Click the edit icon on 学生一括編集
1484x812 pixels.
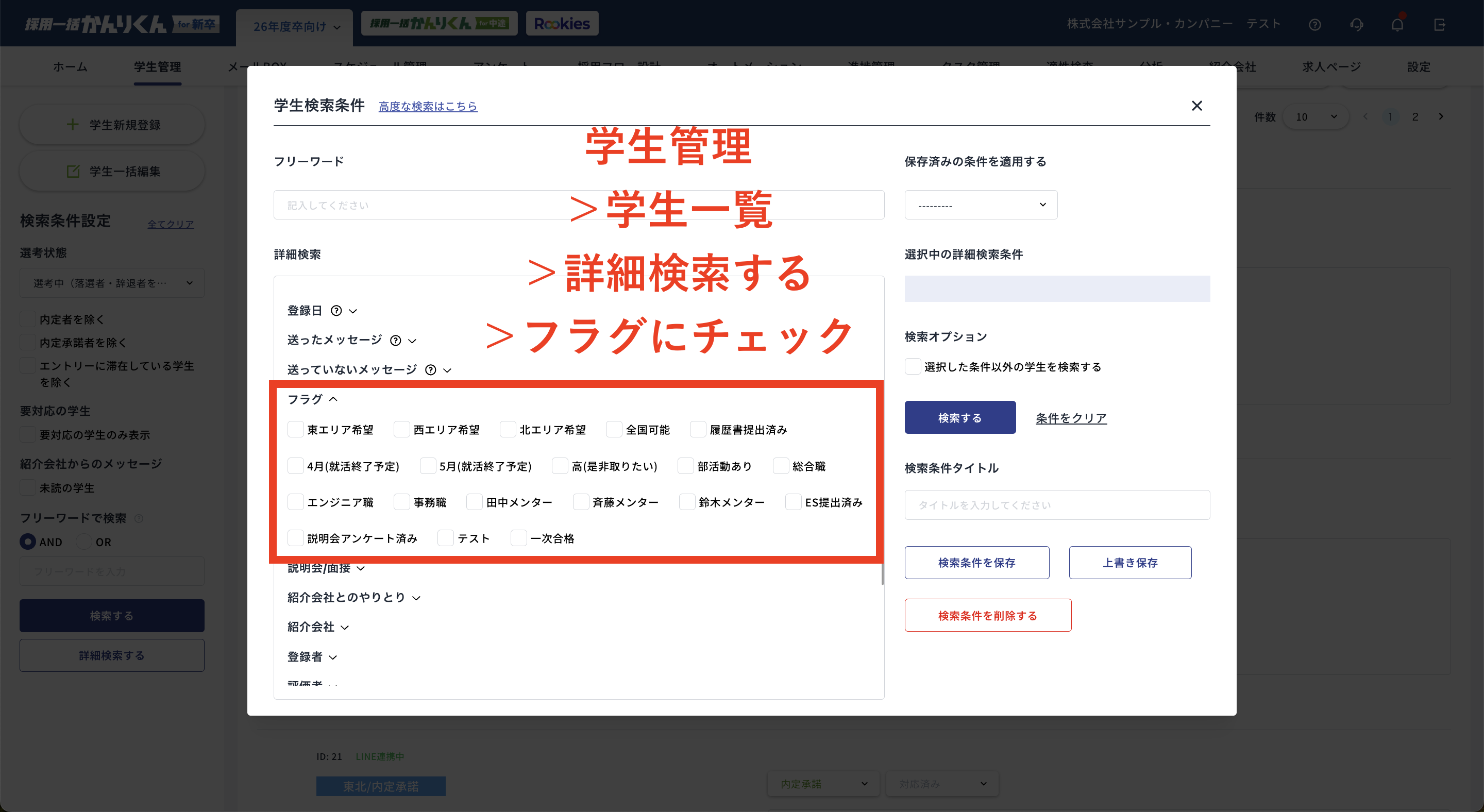point(73,171)
